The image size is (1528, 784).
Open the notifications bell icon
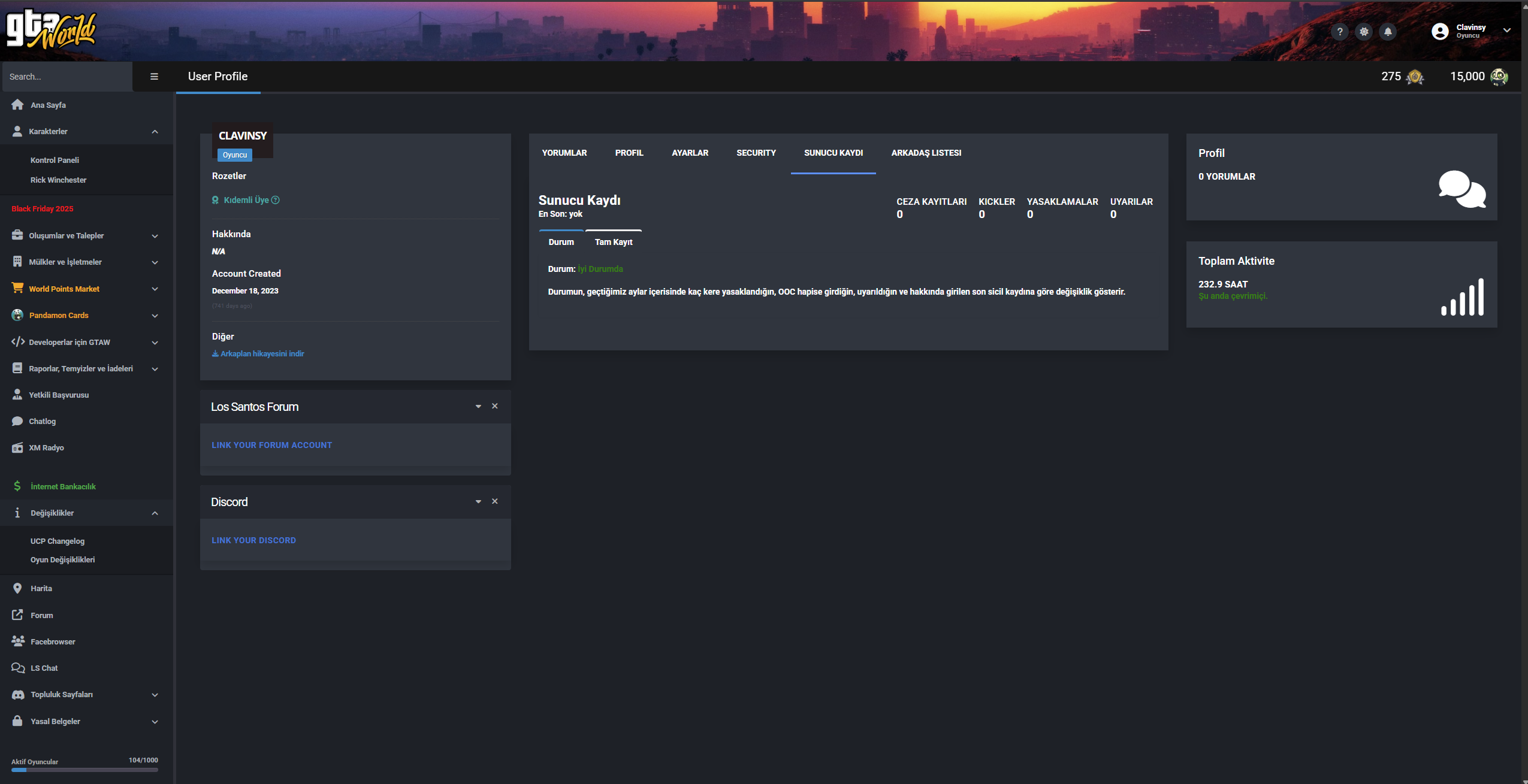pyautogui.click(x=1388, y=32)
